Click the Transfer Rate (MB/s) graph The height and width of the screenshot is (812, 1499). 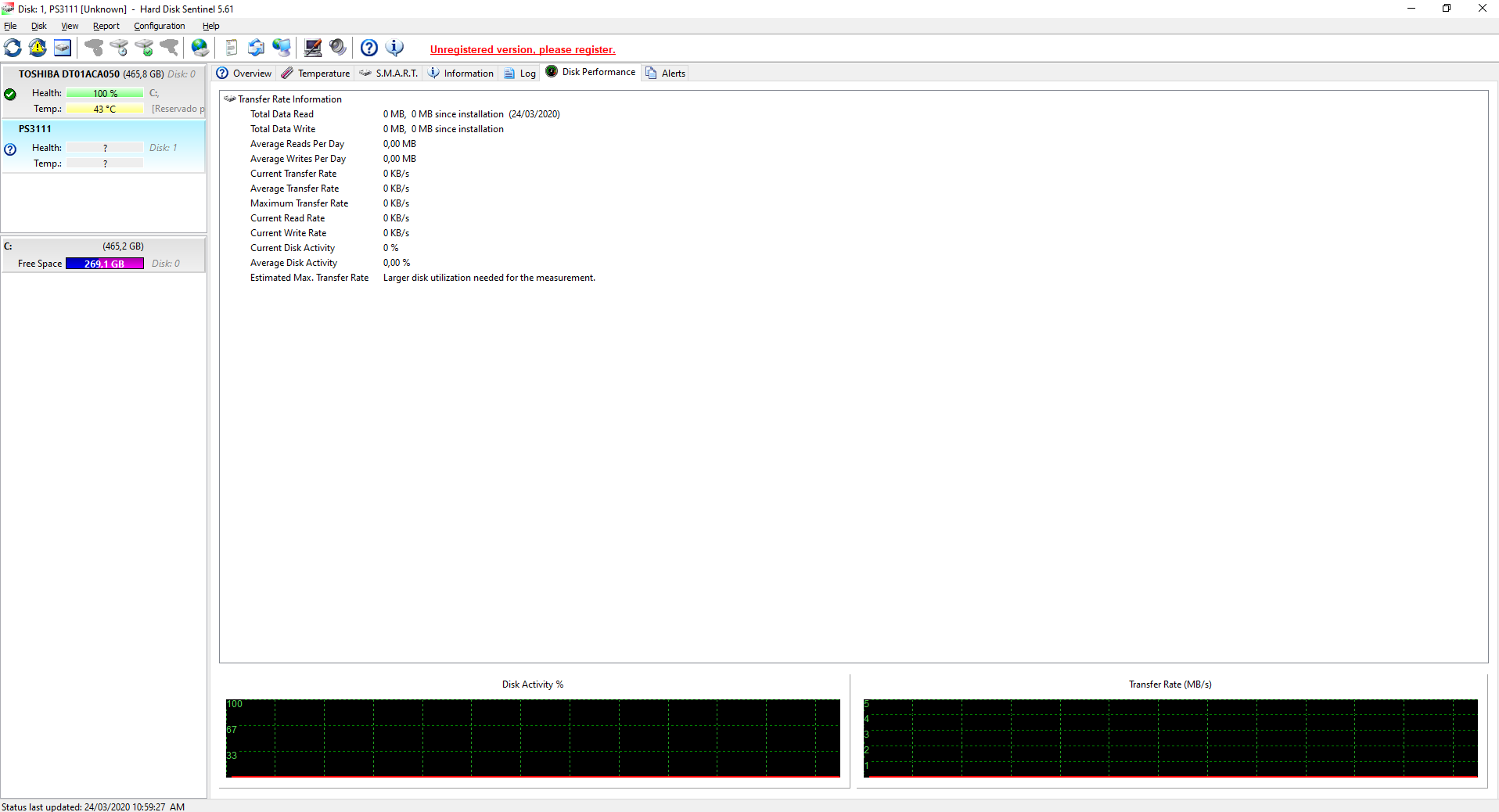coord(1170,738)
